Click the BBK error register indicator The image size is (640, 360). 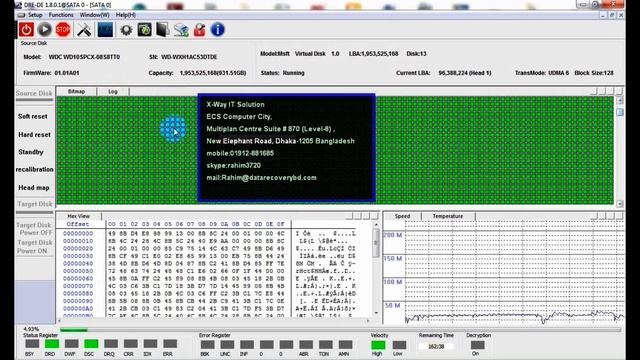coord(207,344)
